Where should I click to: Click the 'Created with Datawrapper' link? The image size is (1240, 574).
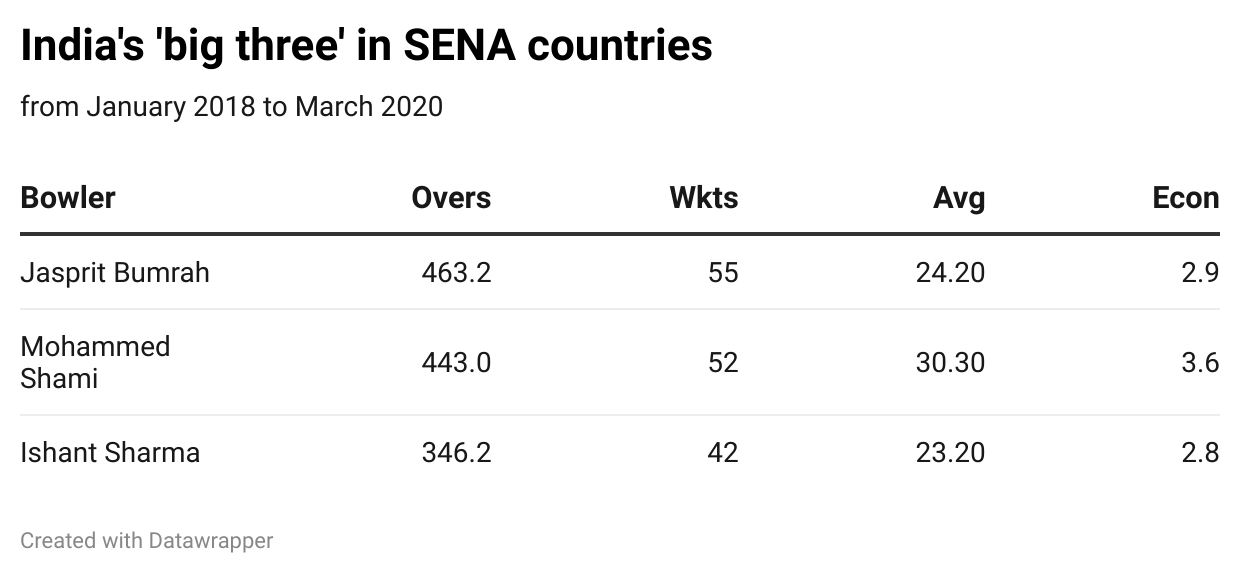pos(147,541)
